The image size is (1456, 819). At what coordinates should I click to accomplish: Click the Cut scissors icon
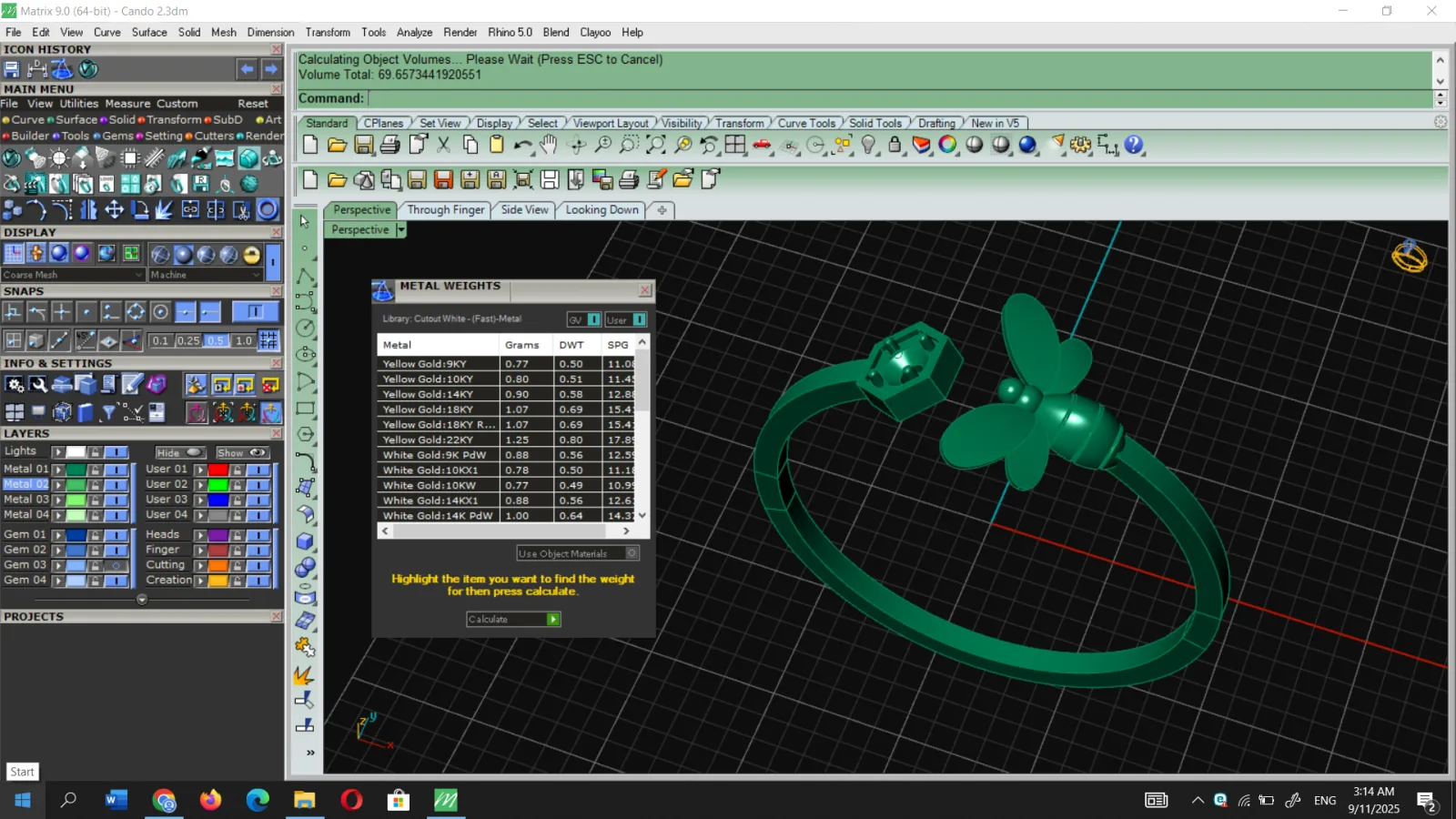point(444,145)
